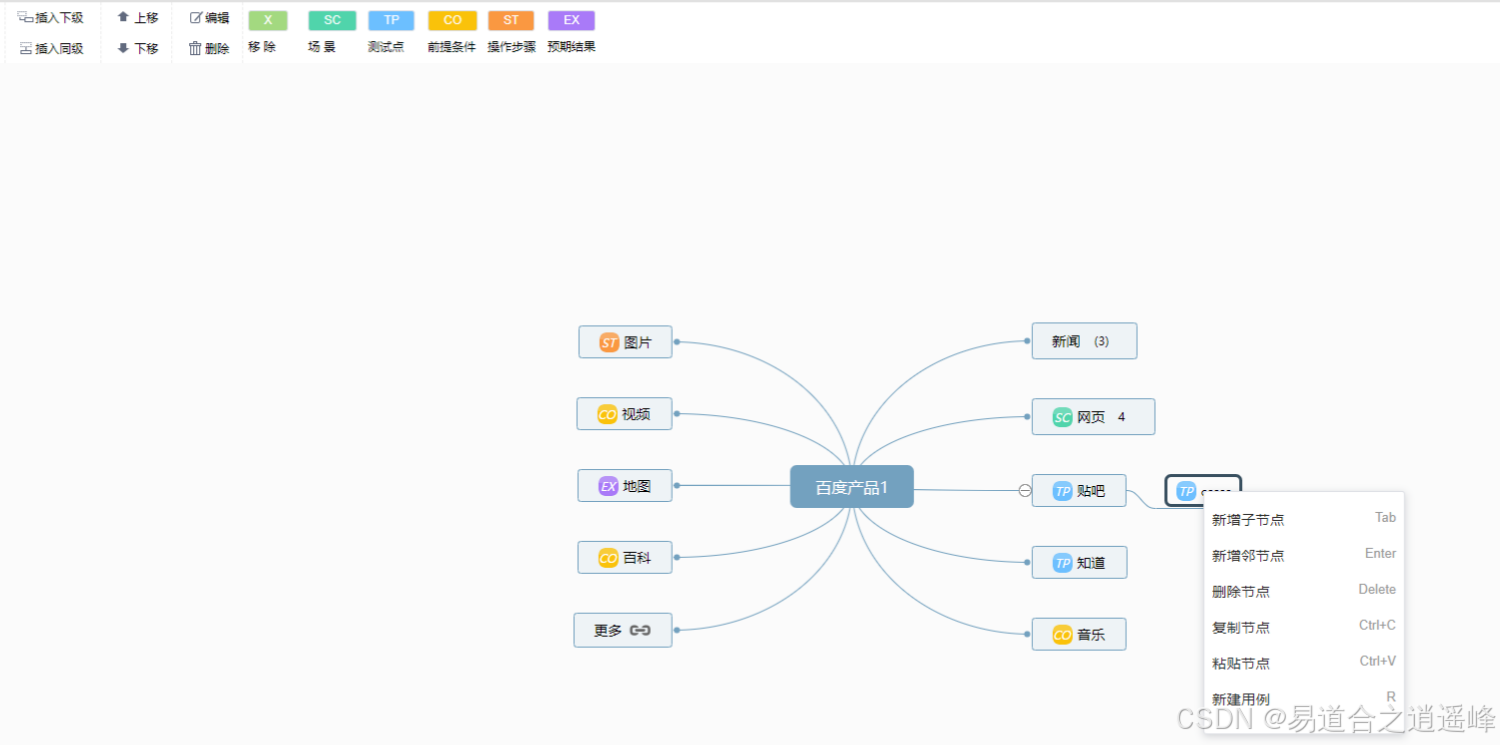Select the 视频 node

pyautogui.click(x=624, y=414)
